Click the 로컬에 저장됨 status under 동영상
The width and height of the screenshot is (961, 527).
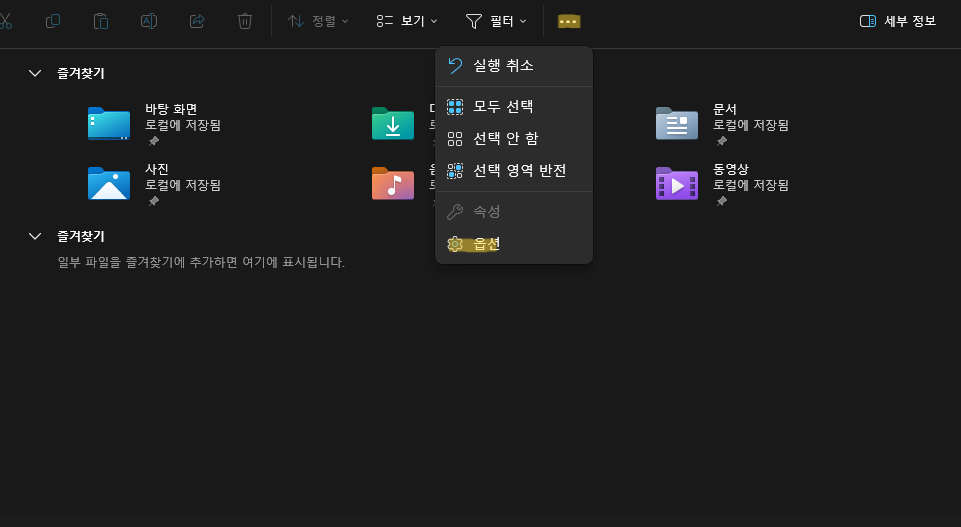(751, 185)
